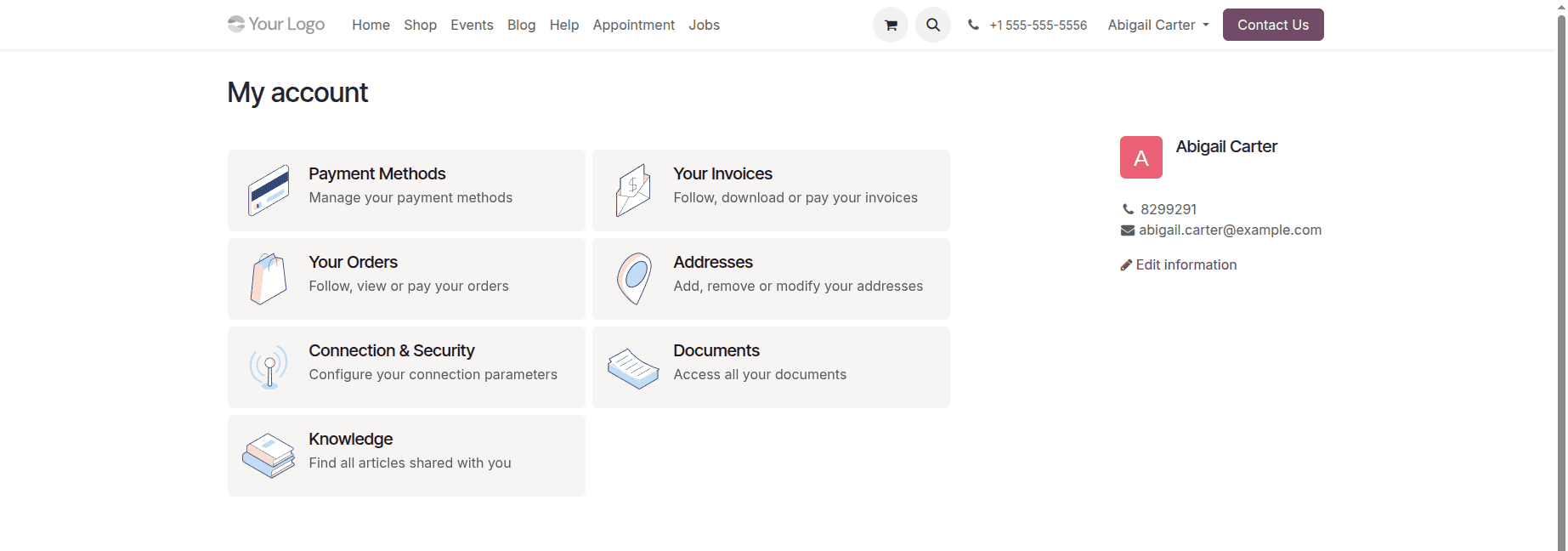Click the Addresses map pin icon
1568x551 pixels.
coord(634,279)
